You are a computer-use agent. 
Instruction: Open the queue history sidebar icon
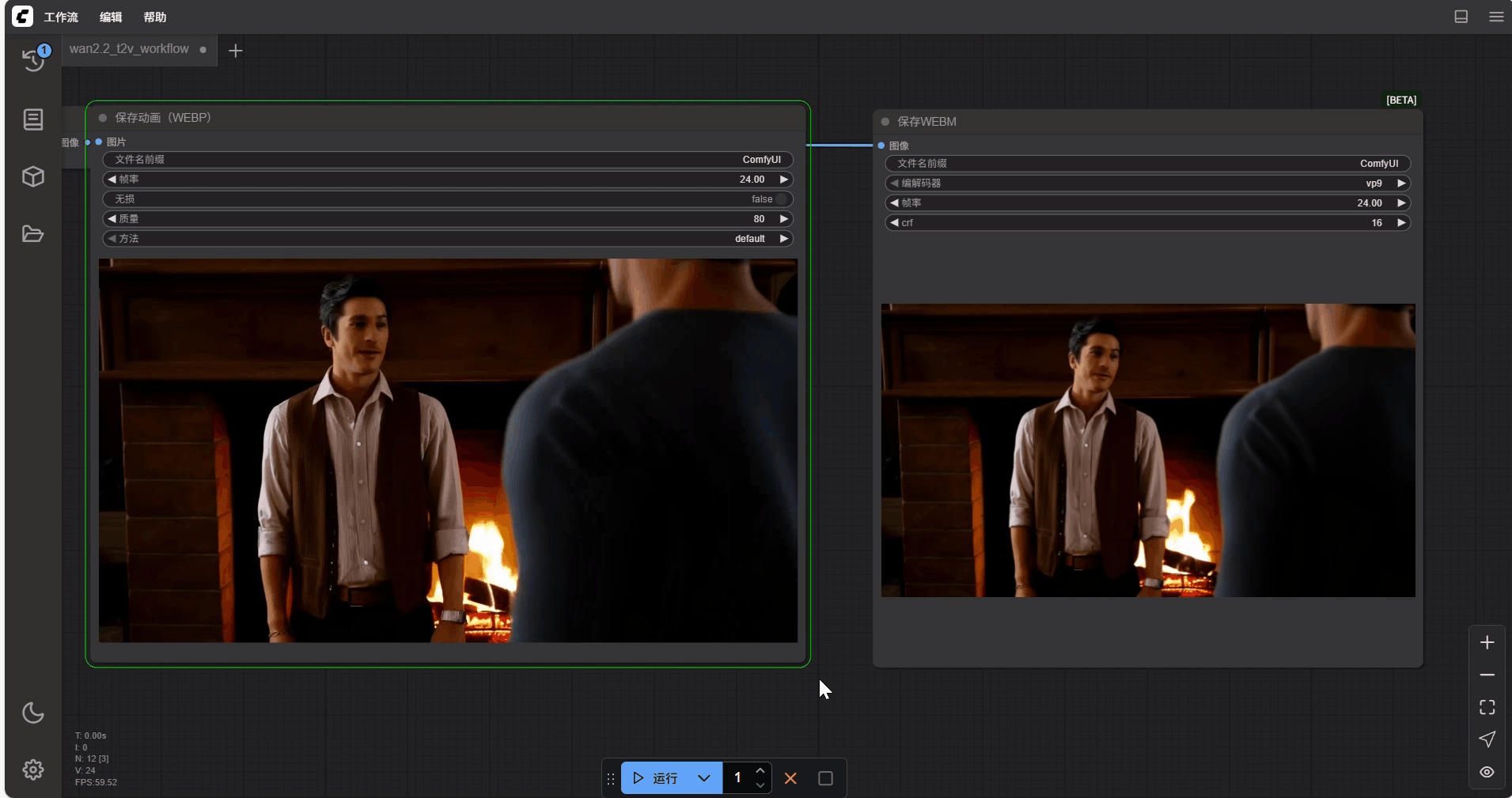(33, 59)
